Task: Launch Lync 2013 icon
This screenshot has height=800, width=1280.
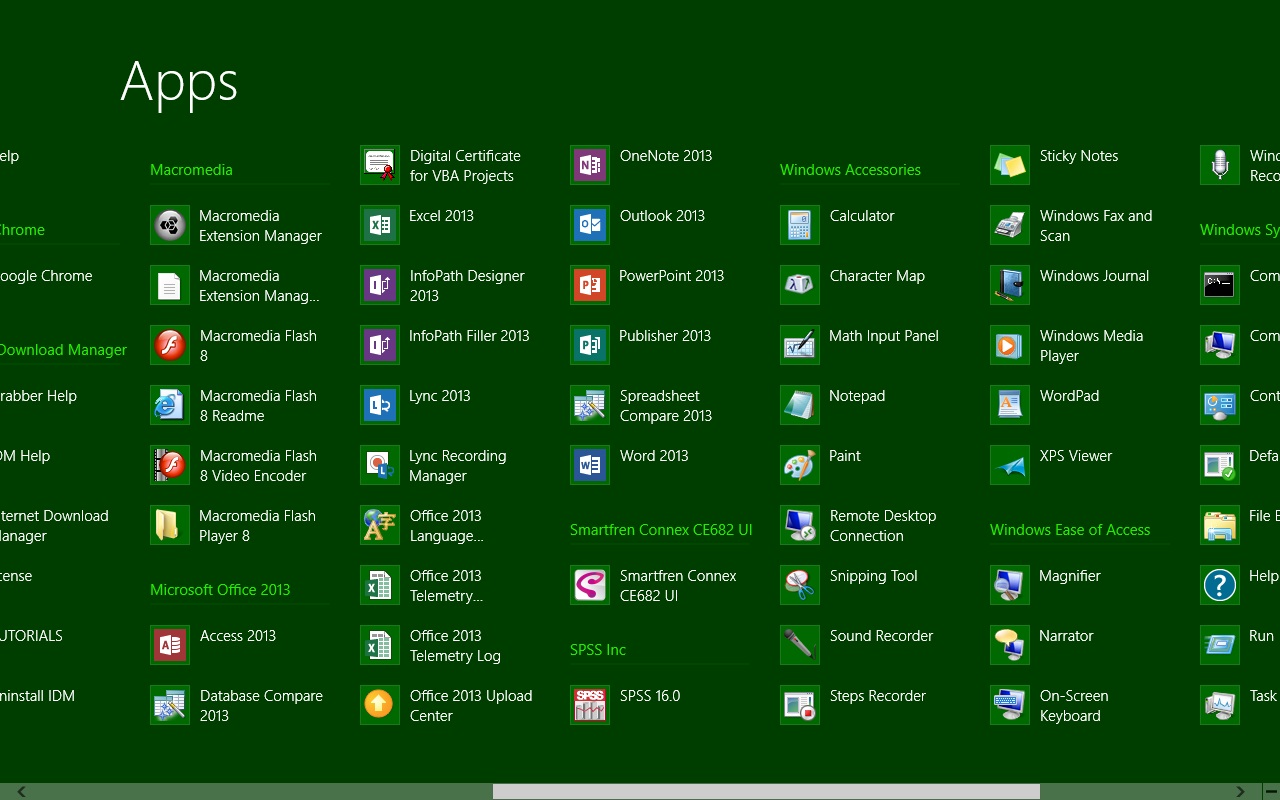Action: click(380, 405)
